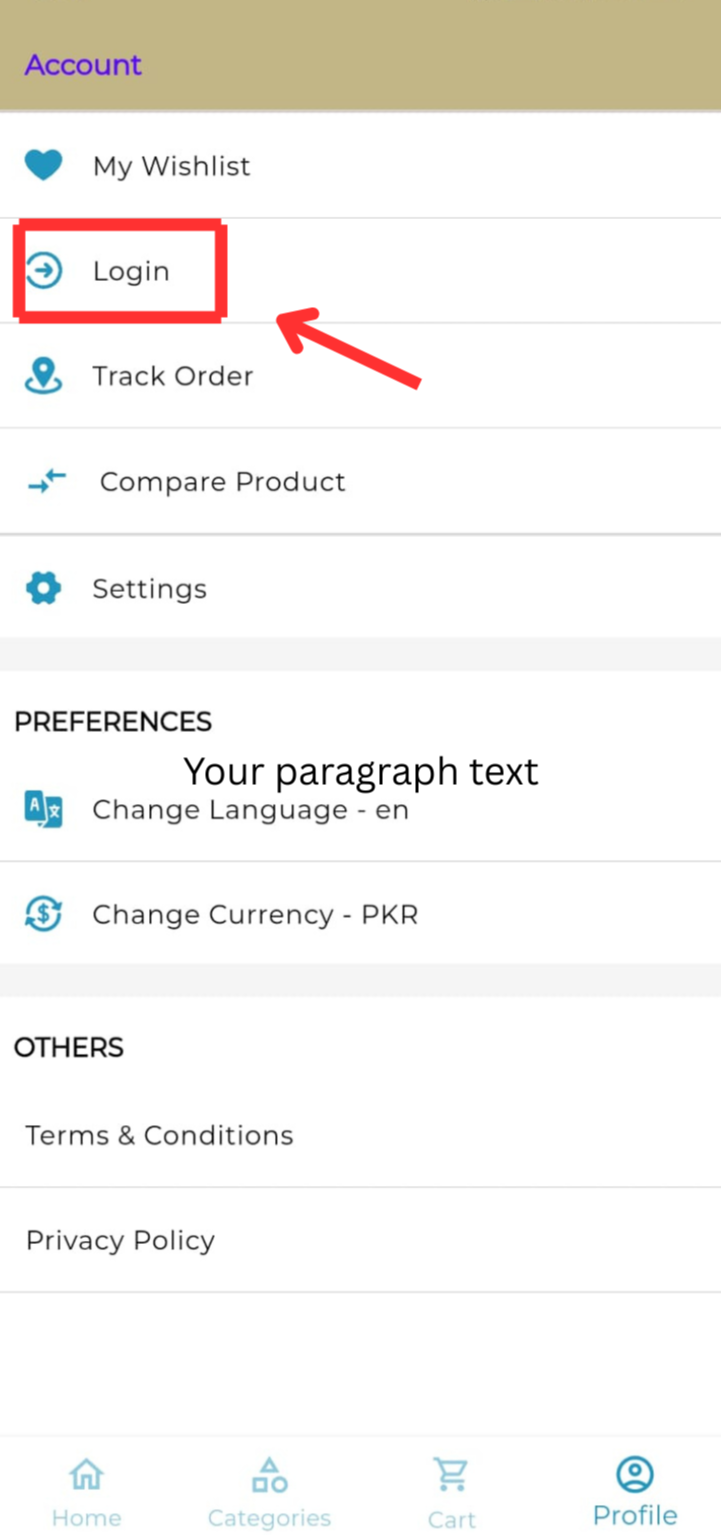This screenshot has height=1535, width=721.
Task: Open Track Order from account list
Action: (x=360, y=376)
